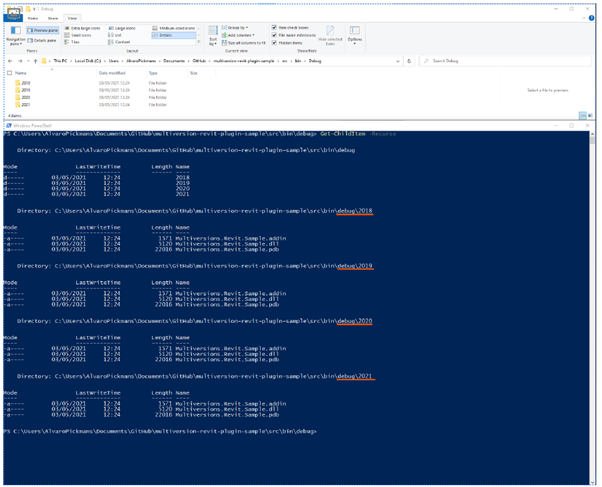
Task: Open the File tab
Action: tap(13, 17)
